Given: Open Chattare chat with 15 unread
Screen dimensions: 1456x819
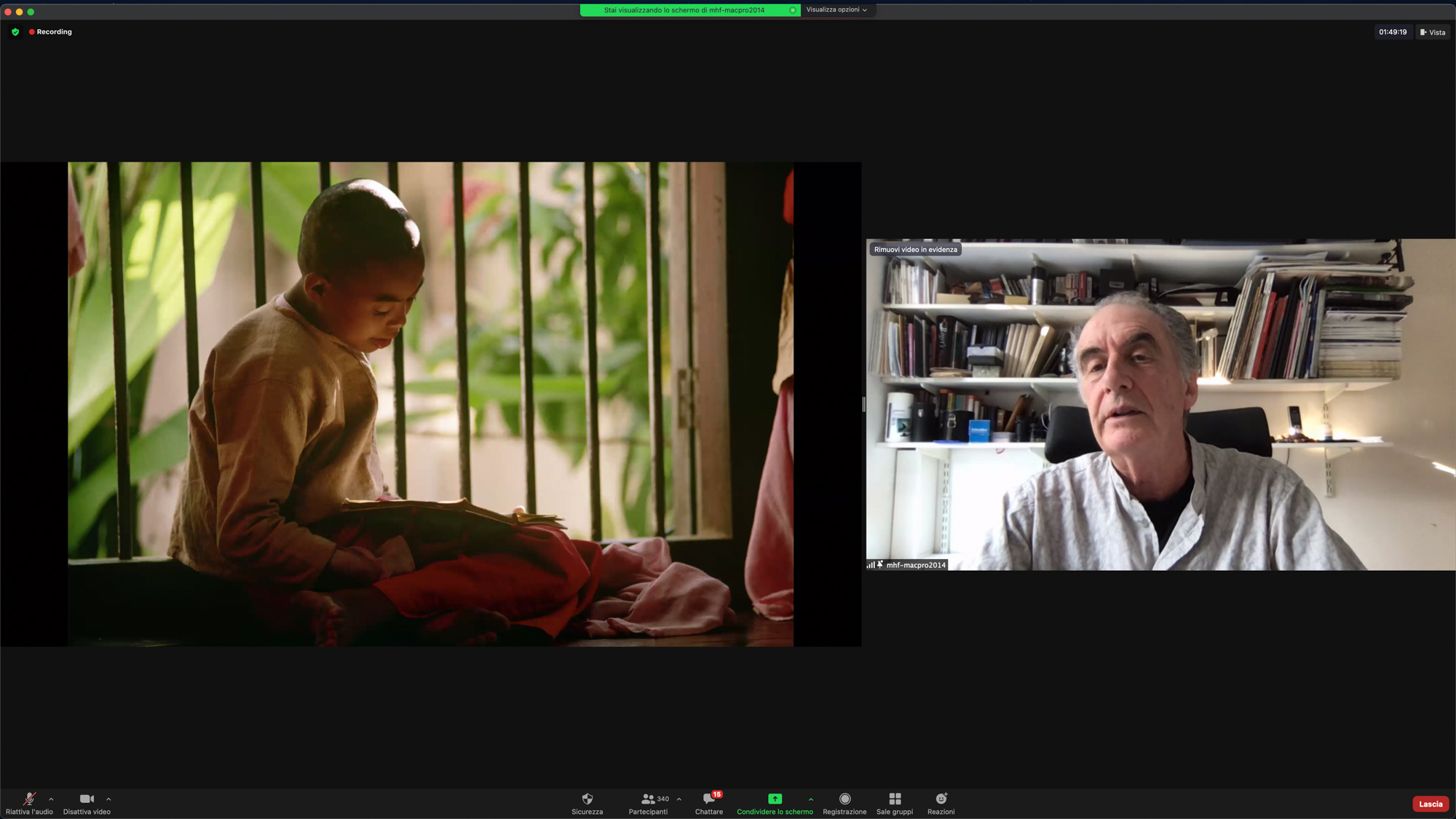Looking at the screenshot, I should click(709, 803).
